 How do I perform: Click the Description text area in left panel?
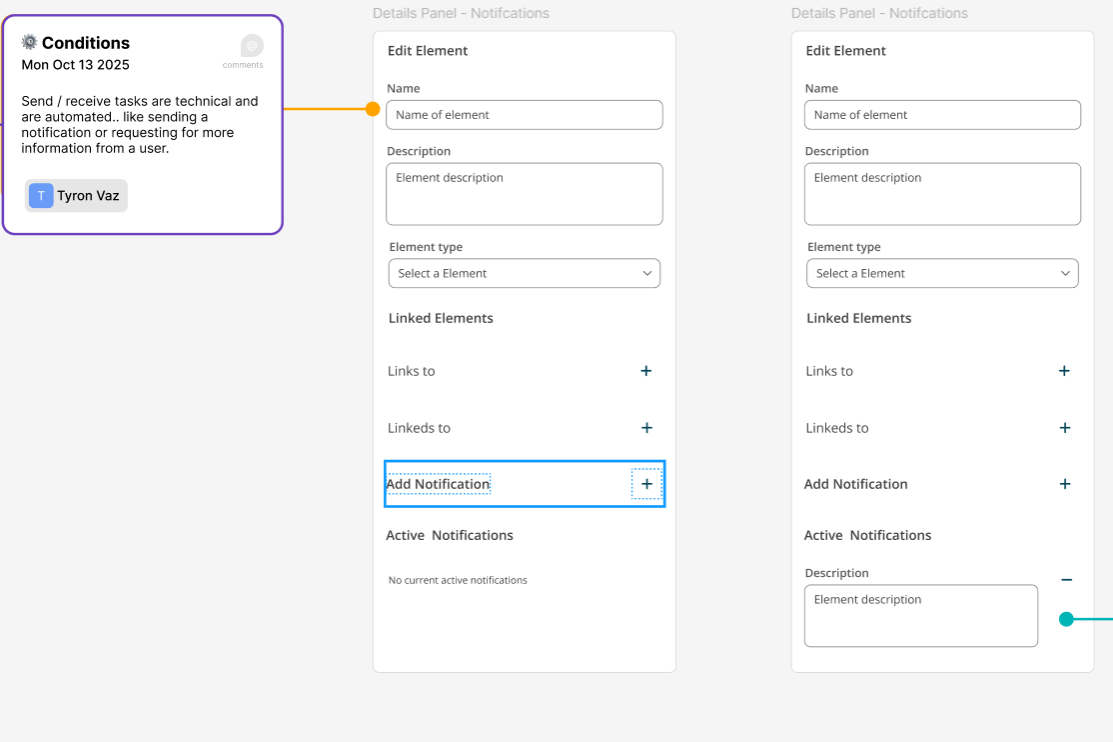524,194
